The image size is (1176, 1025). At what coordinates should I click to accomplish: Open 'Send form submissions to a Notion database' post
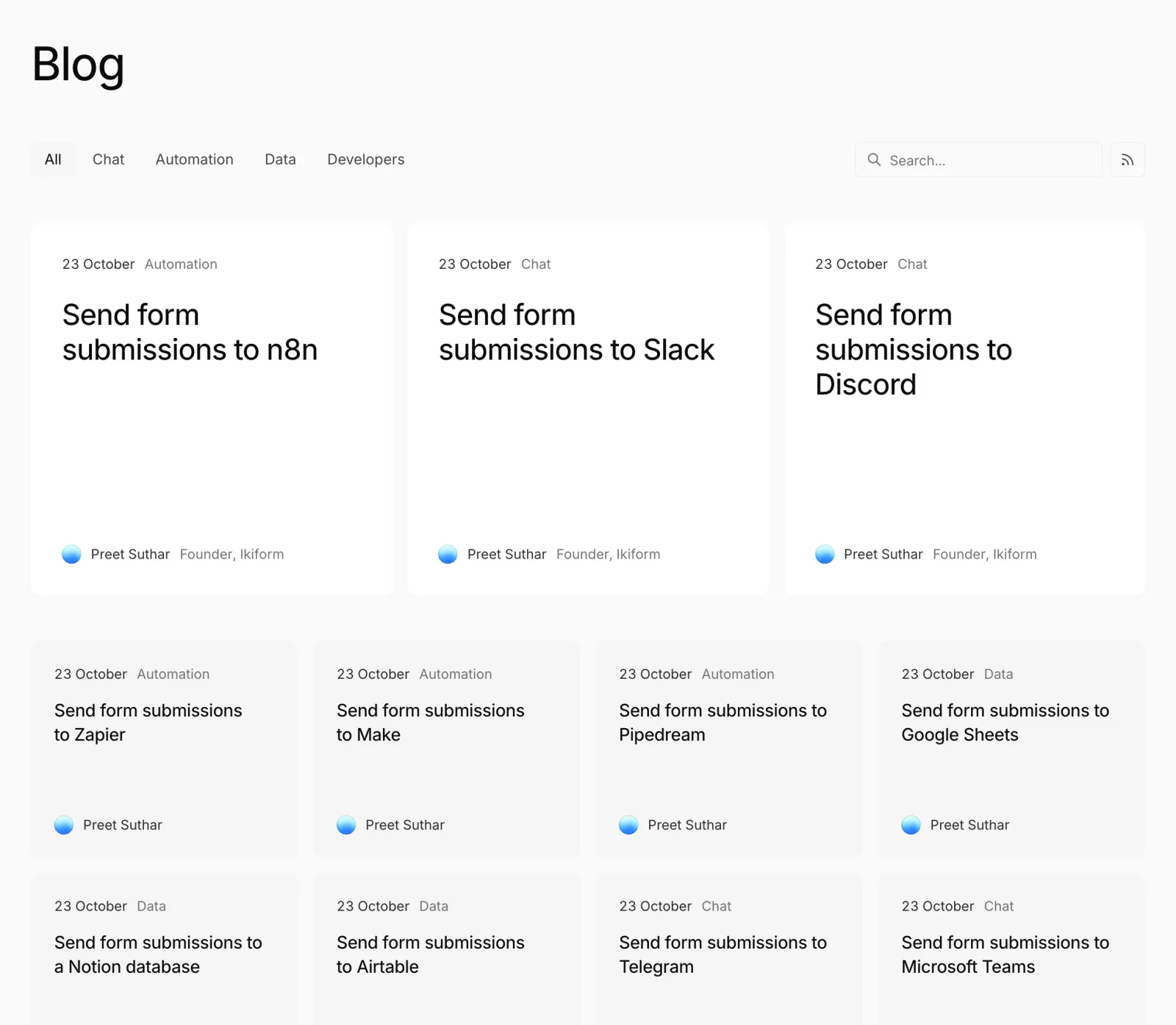coord(158,954)
